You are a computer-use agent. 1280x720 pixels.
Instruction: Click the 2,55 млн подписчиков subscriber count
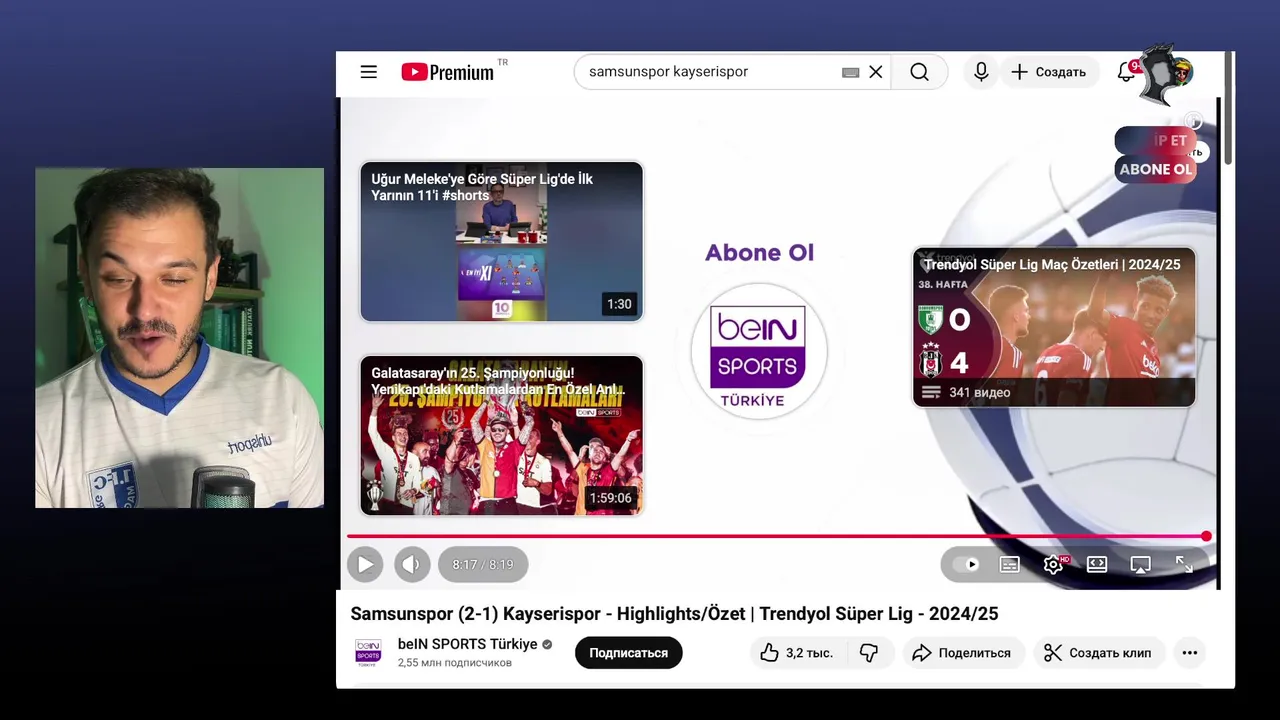(454, 663)
